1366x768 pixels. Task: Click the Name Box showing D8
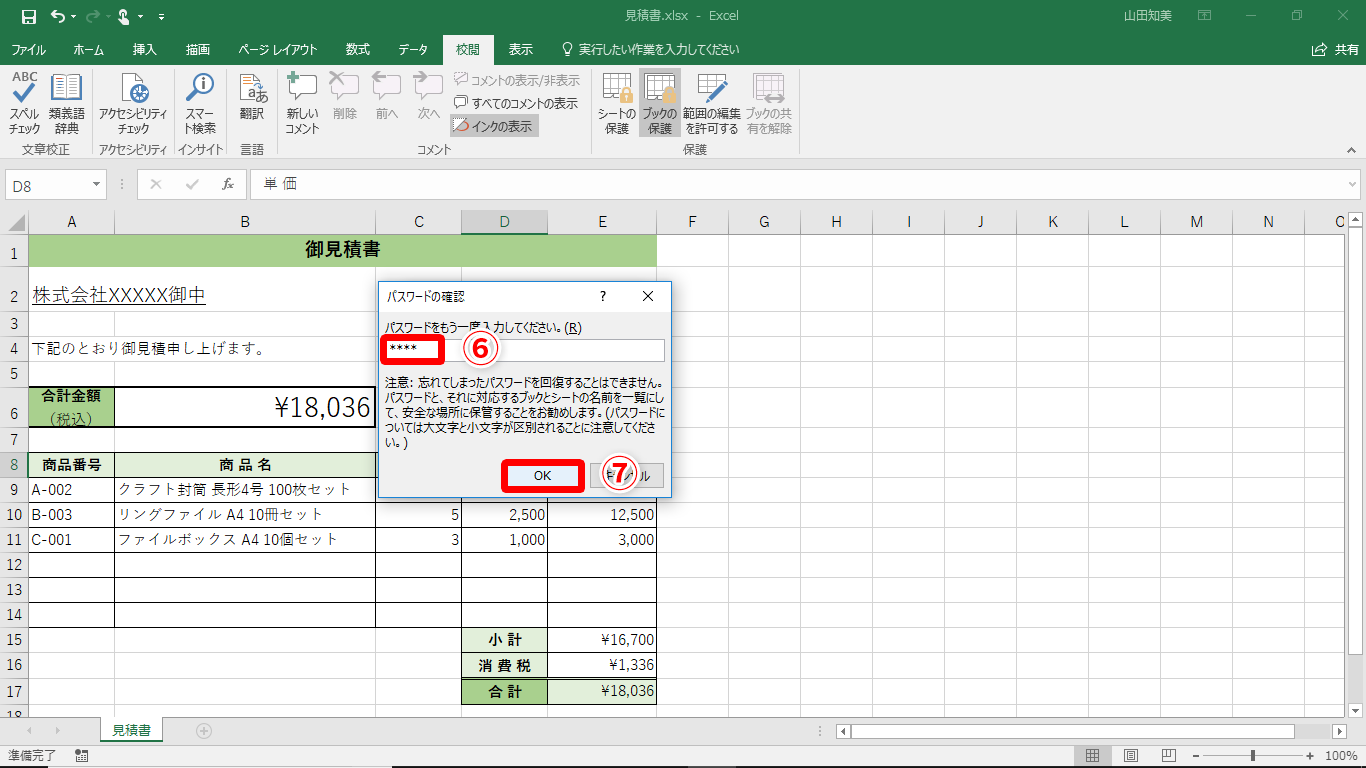tap(48, 184)
